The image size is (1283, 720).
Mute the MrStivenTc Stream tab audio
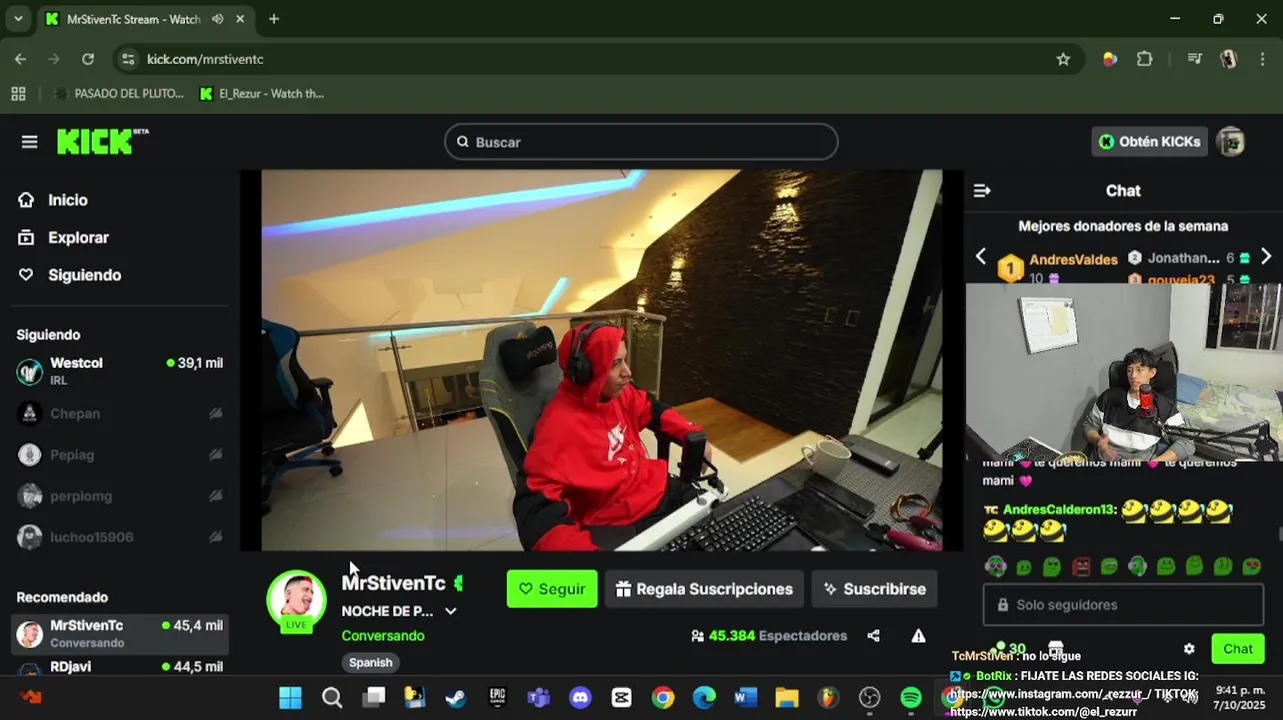(217, 19)
